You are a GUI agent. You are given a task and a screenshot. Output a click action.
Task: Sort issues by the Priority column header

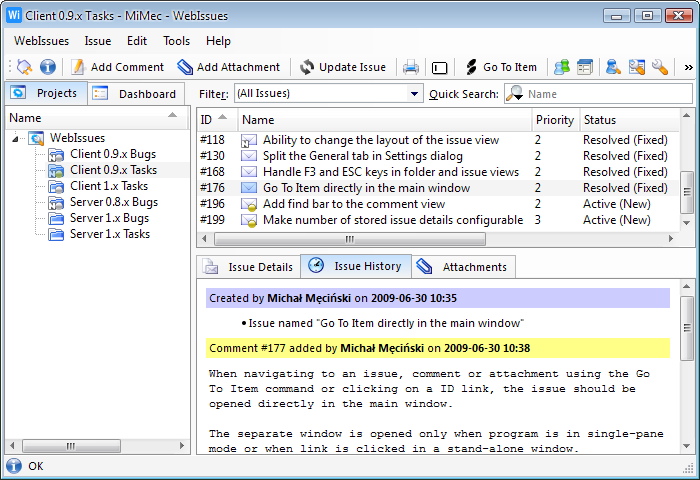(555, 120)
